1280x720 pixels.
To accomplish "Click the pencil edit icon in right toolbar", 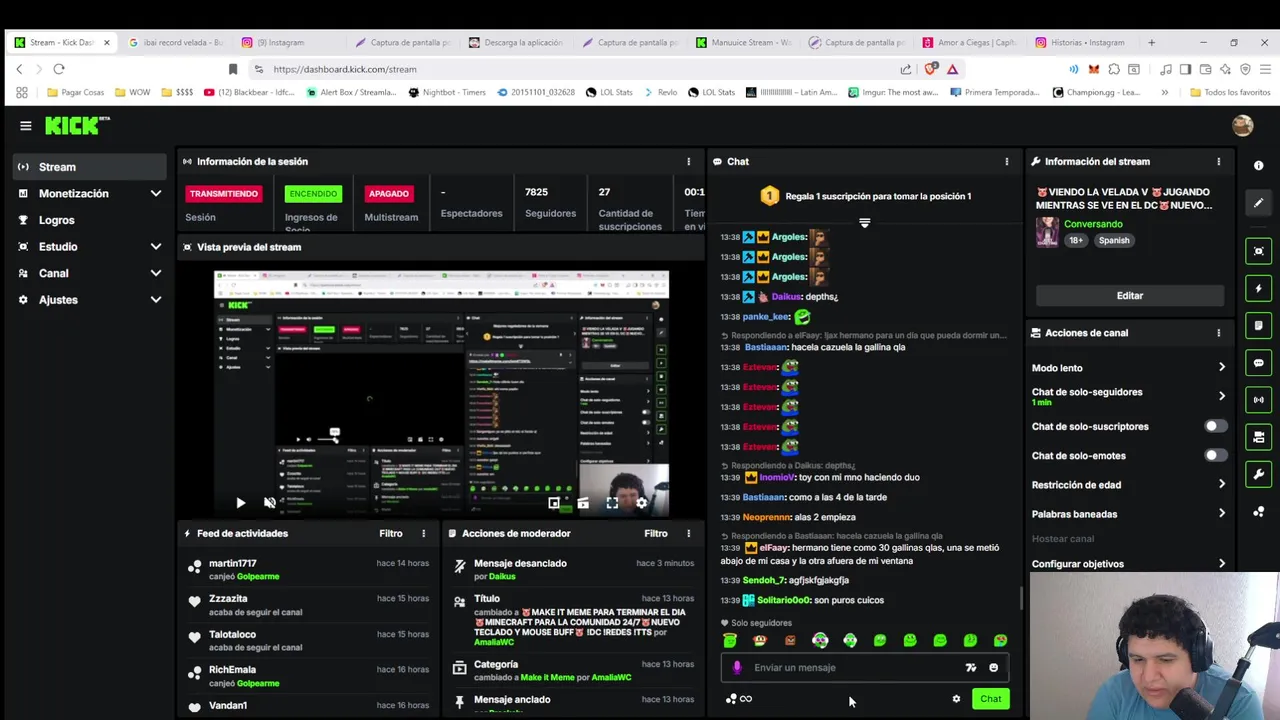I will [1259, 202].
